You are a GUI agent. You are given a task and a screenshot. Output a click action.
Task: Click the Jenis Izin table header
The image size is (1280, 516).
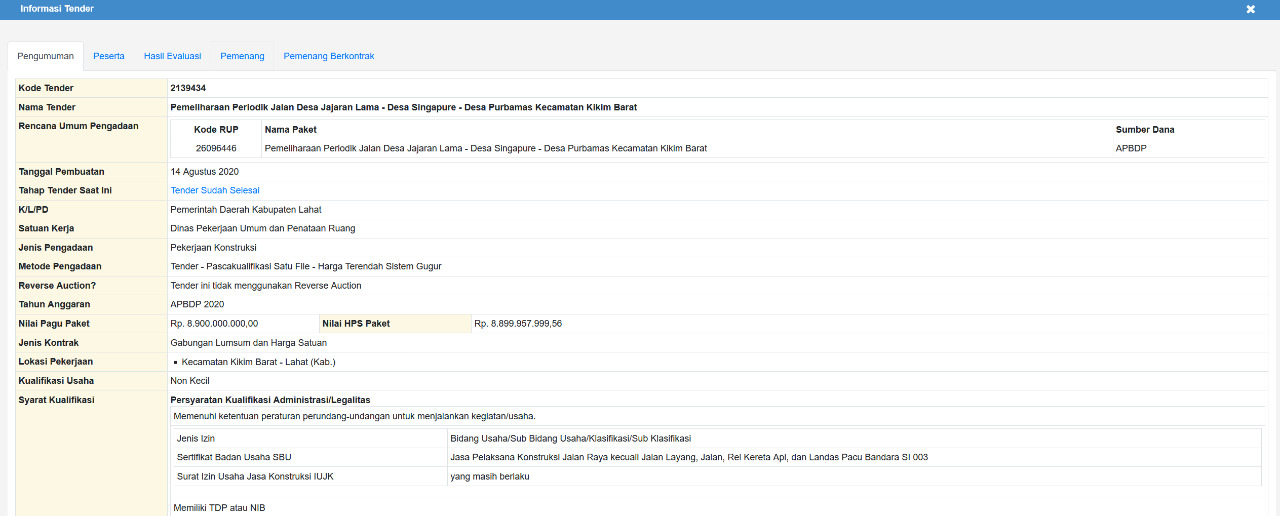[x=196, y=439]
